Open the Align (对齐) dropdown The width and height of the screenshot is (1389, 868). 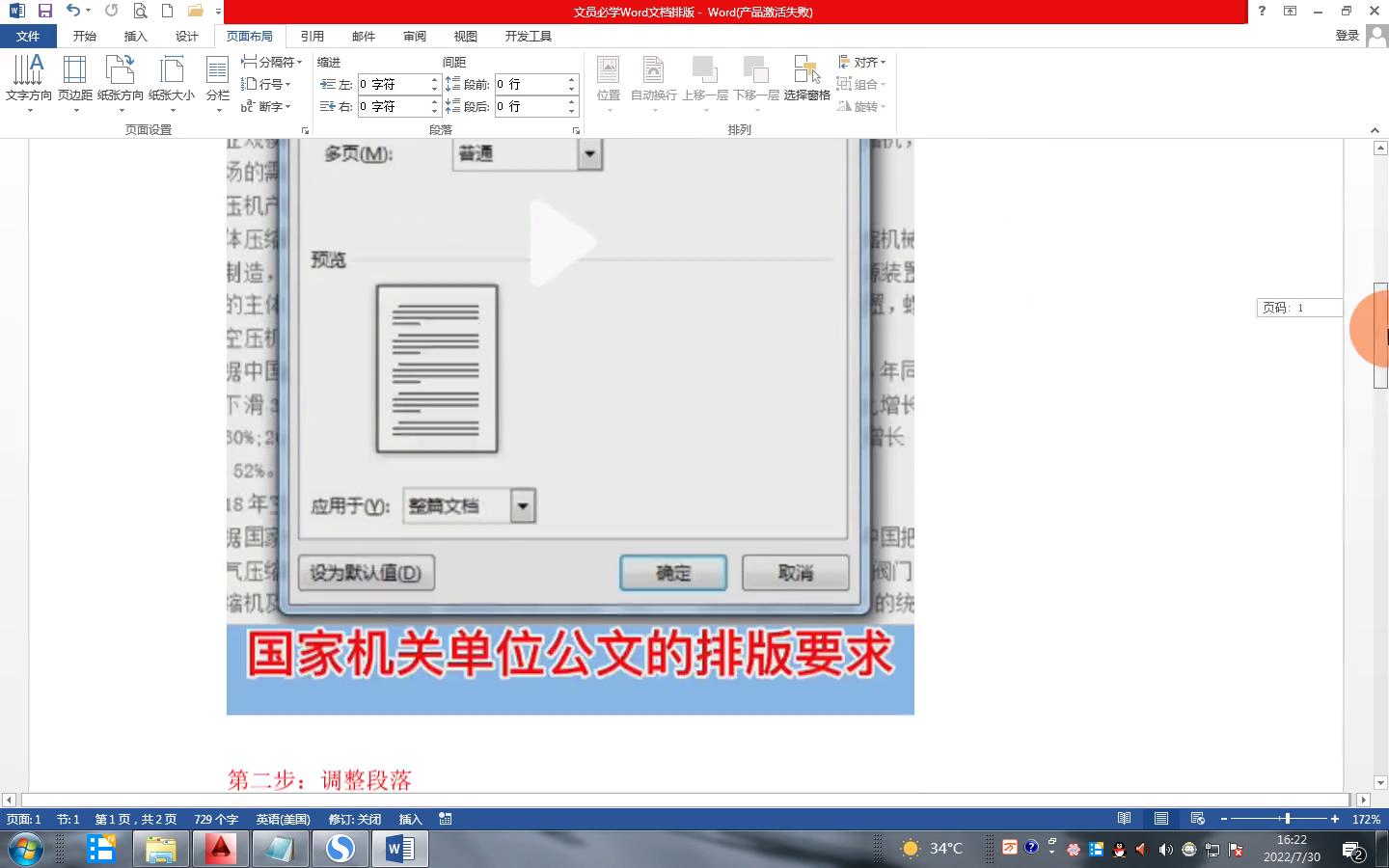point(862,62)
